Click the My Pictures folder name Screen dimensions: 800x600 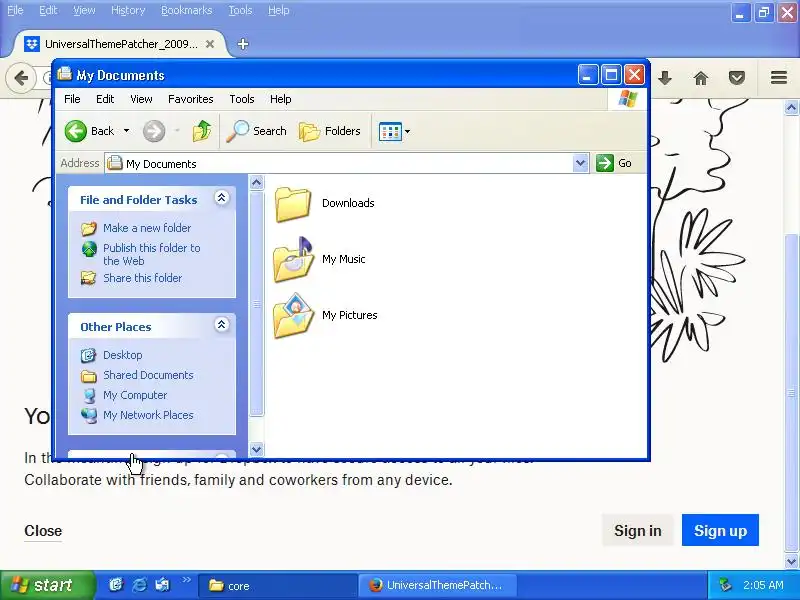349,315
